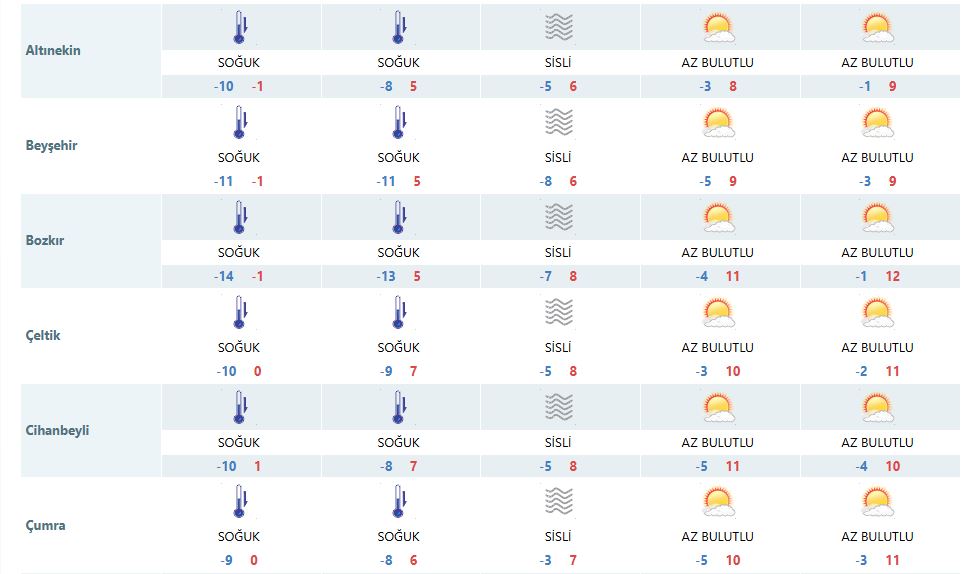979x574 pixels.
Task: Click Bozkır minimum temperature -14
Action: pyautogui.click(x=224, y=276)
